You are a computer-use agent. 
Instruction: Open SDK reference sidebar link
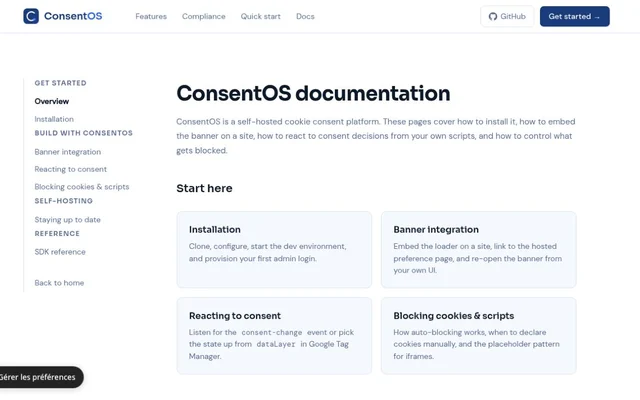[60, 252]
